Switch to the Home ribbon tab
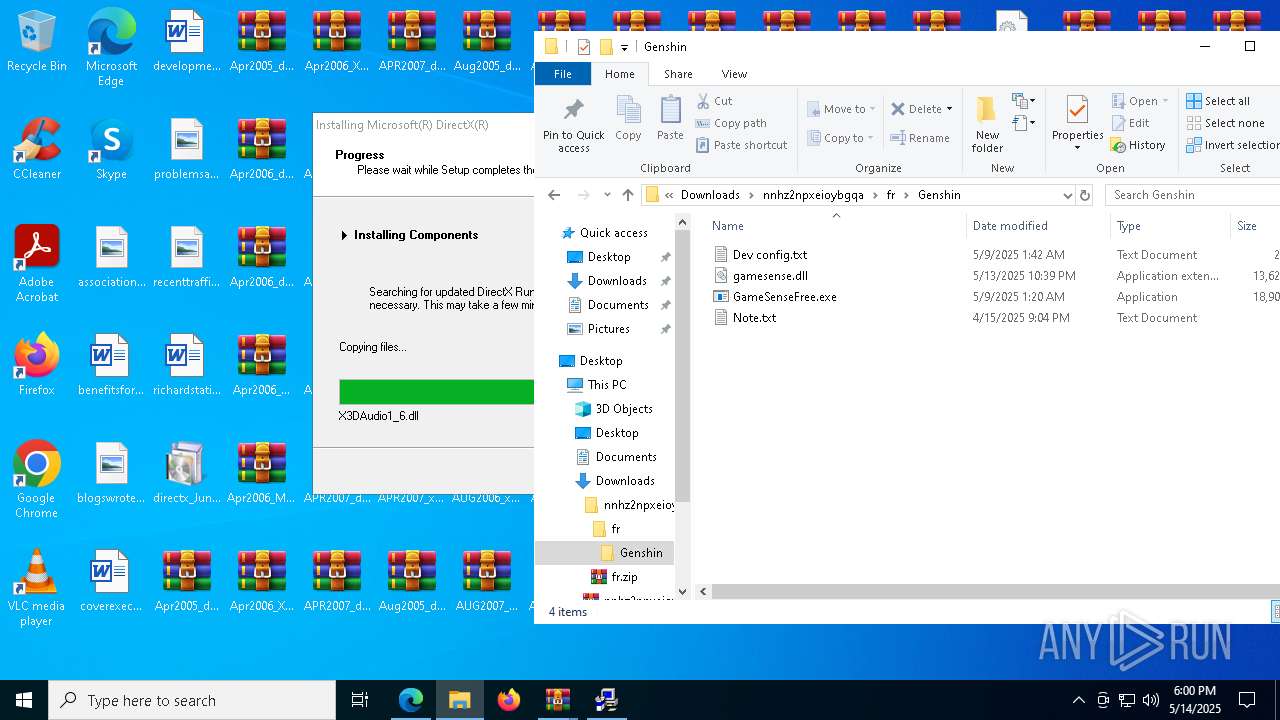Viewport: 1280px width, 720px height. [x=619, y=74]
